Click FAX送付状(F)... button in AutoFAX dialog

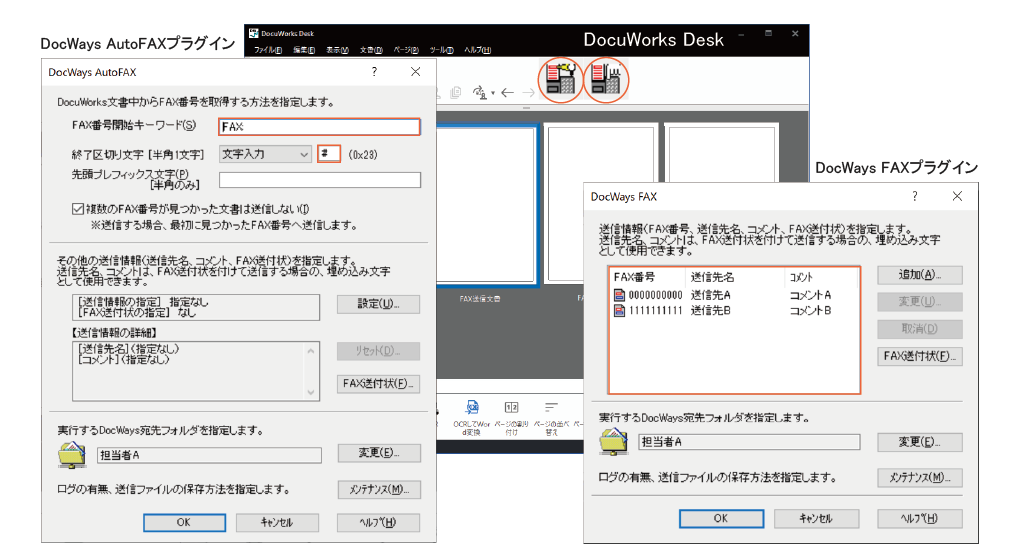click(378, 384)
